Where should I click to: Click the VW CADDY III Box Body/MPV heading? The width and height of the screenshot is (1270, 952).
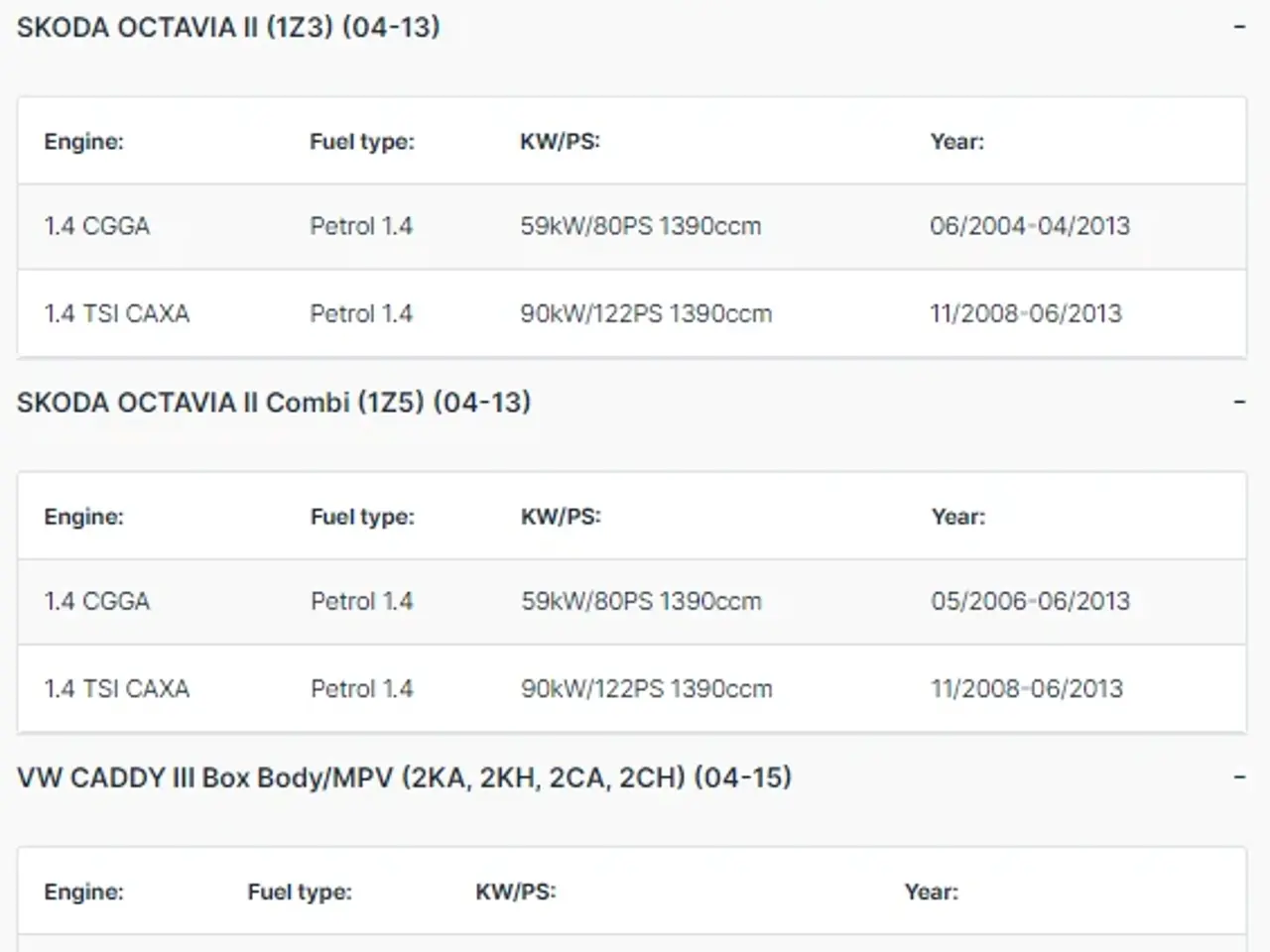[x=405, y=776]
